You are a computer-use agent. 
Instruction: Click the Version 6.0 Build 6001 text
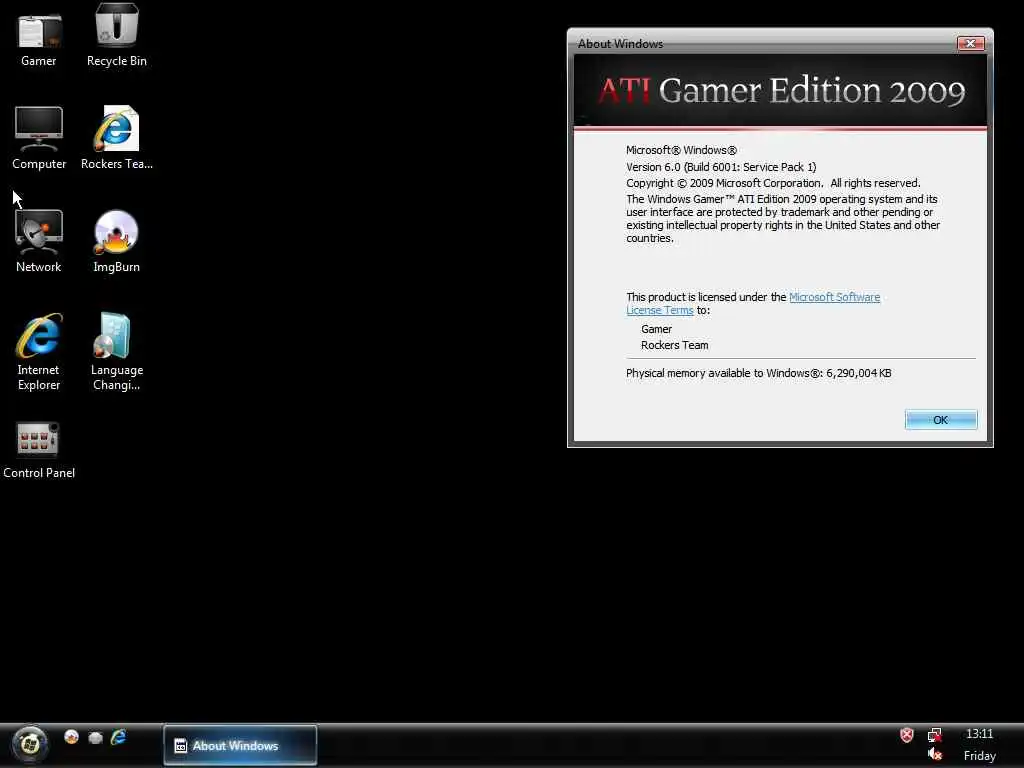[721, 167]
